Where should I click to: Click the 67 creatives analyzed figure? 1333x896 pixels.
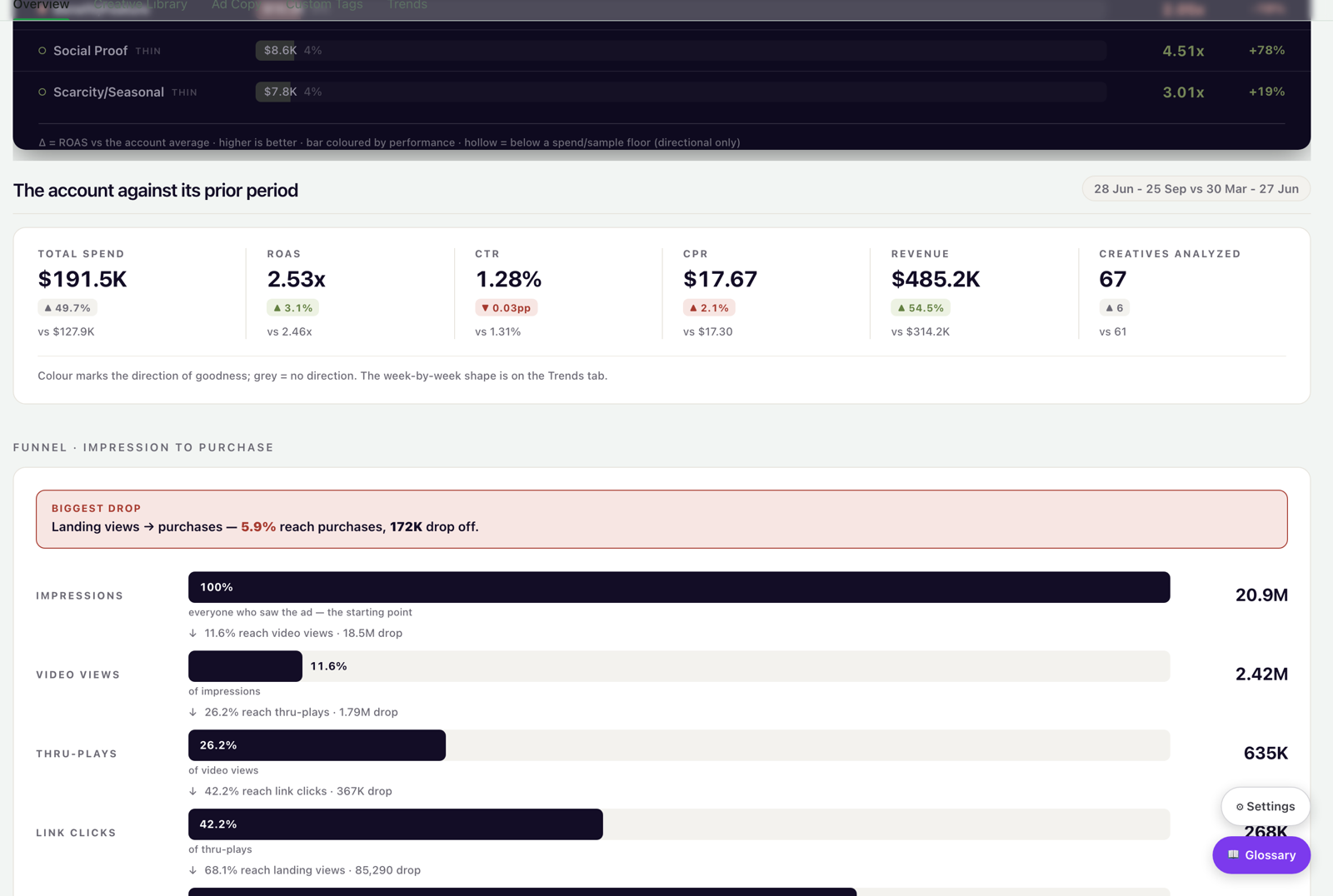[1112, 279]
